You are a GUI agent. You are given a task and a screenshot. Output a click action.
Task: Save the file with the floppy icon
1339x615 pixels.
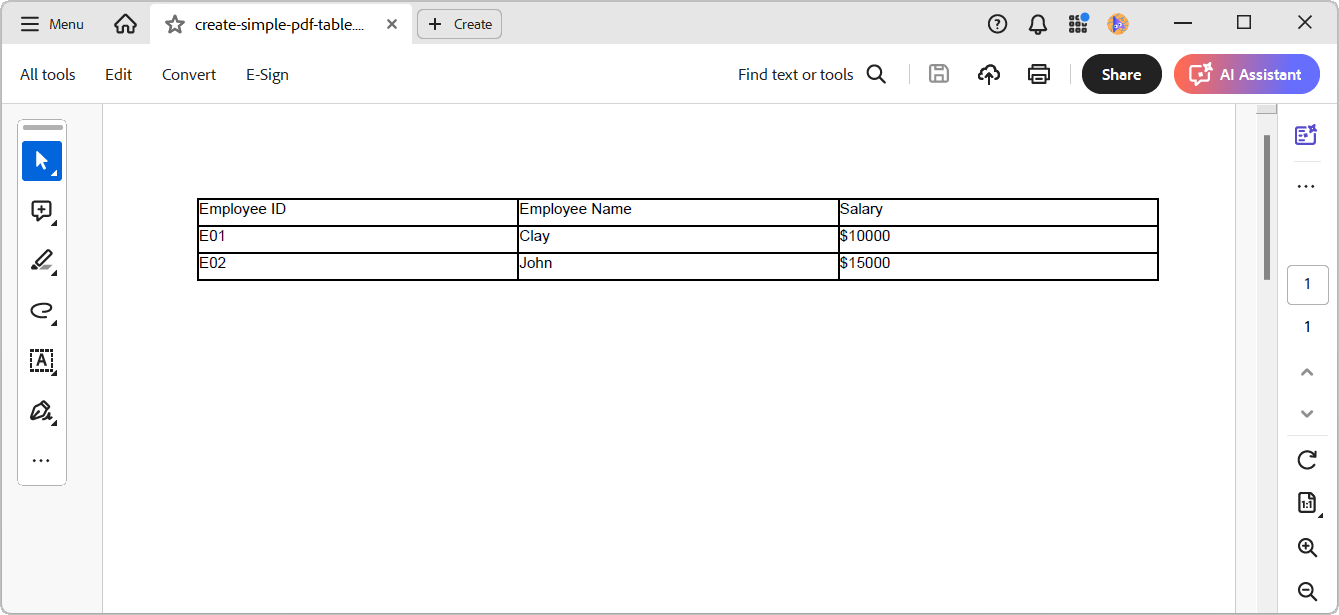click(938, 73)
